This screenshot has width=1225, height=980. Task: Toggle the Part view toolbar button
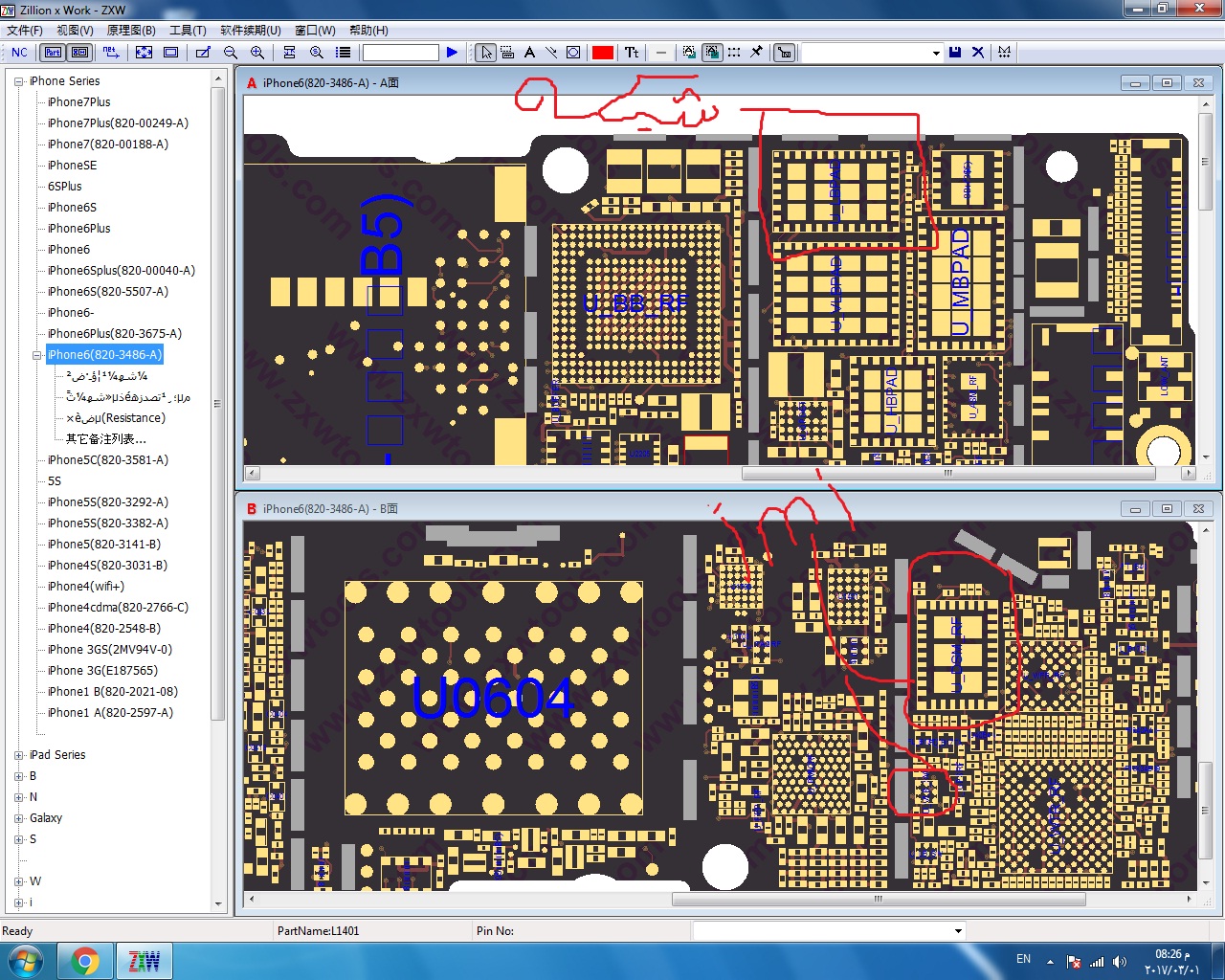pos(54,53)
